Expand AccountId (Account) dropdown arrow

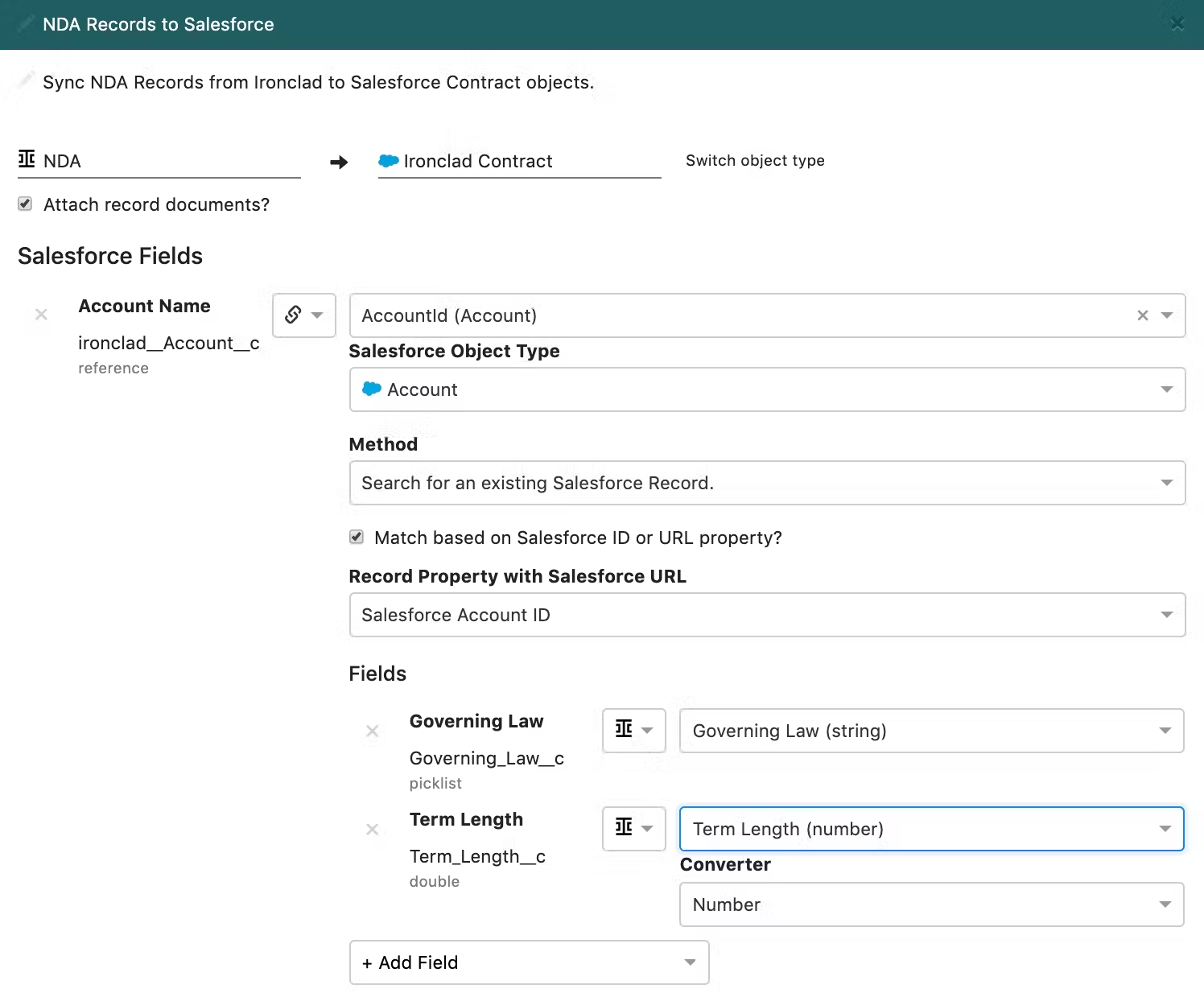pyautogui.click(x=1167, y=315)
